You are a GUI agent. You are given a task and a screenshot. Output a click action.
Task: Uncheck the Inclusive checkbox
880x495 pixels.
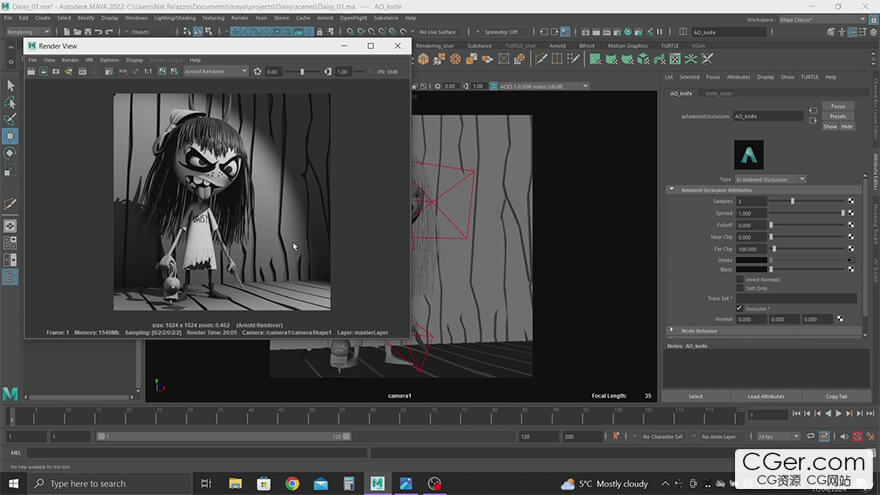(740, 308)
